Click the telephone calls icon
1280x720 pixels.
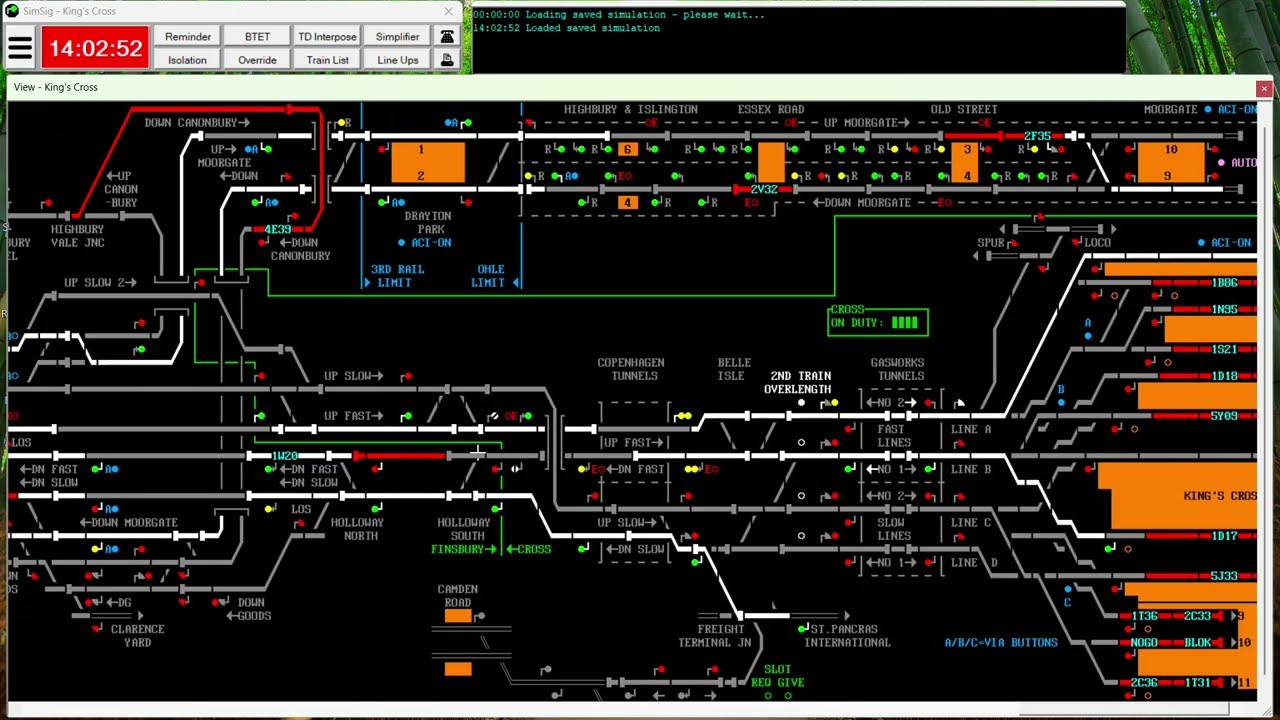[447, 36]
